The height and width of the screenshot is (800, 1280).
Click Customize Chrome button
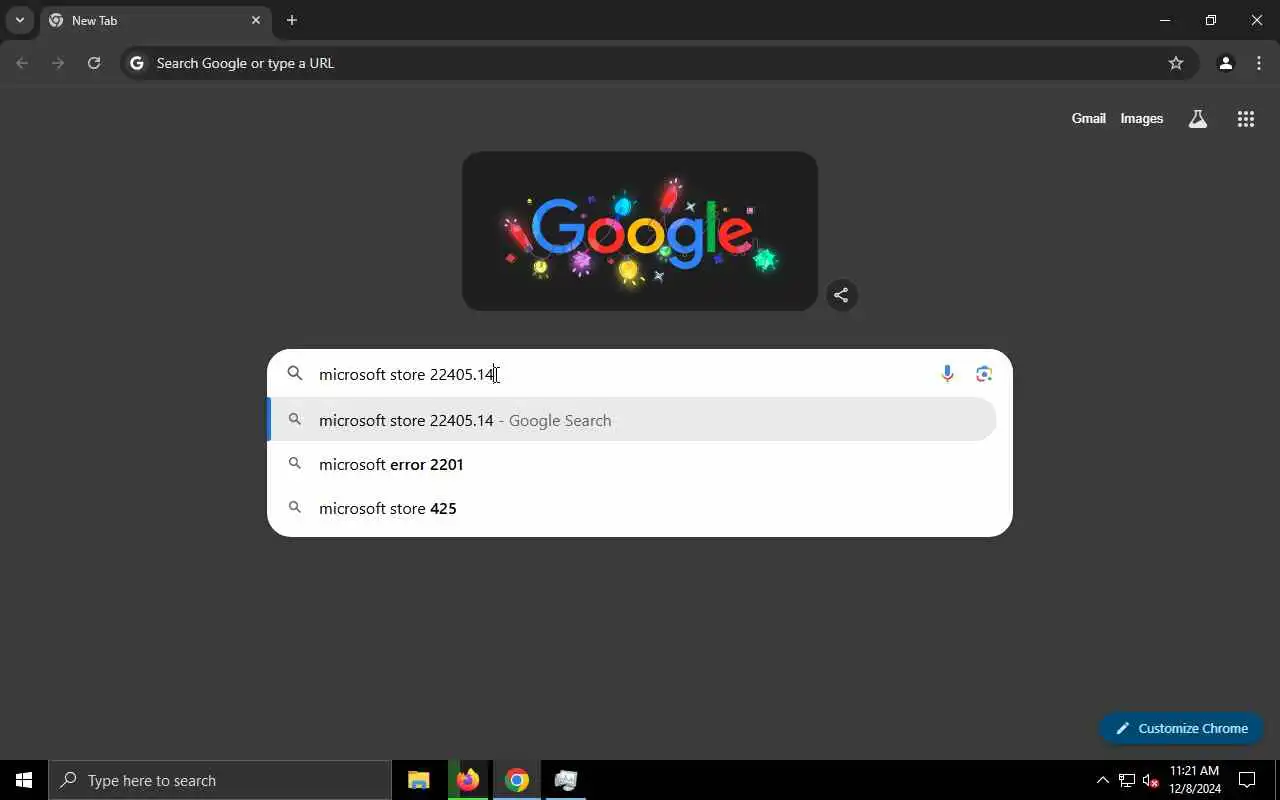tap(1181, 728)
